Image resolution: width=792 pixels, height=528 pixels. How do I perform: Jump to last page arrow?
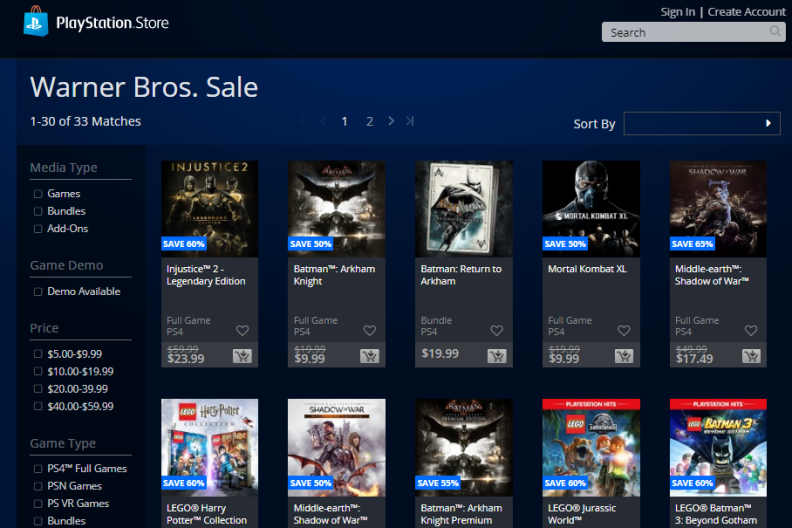[410, 121]
